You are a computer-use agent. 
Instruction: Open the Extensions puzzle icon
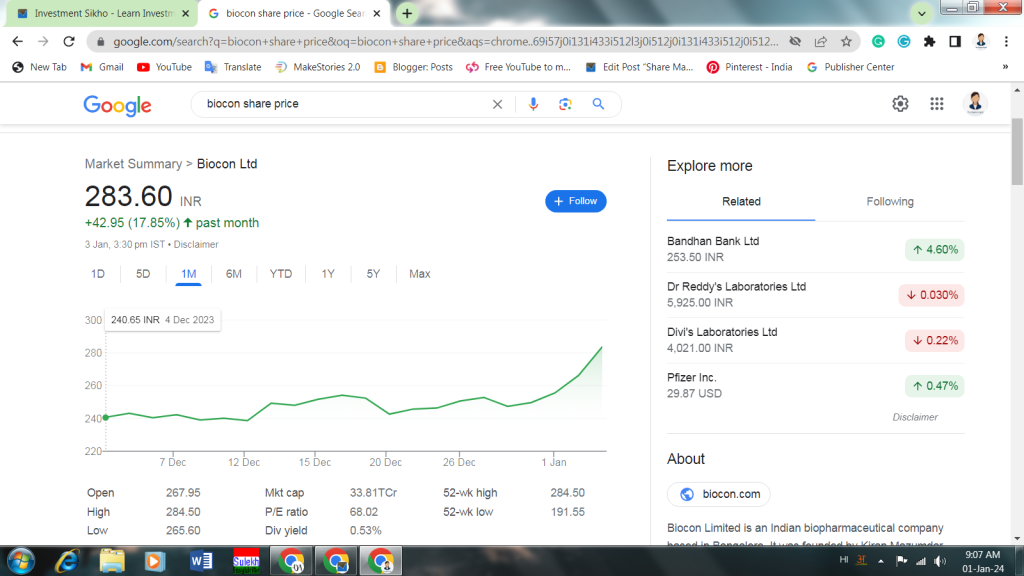tap(929, 41)
